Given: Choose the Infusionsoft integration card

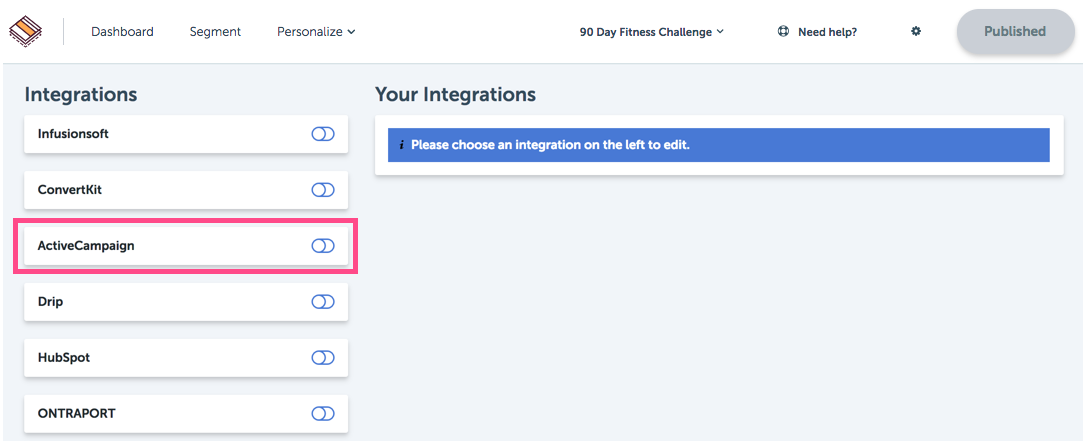Looking at the screenshot, I should (186, 134).
